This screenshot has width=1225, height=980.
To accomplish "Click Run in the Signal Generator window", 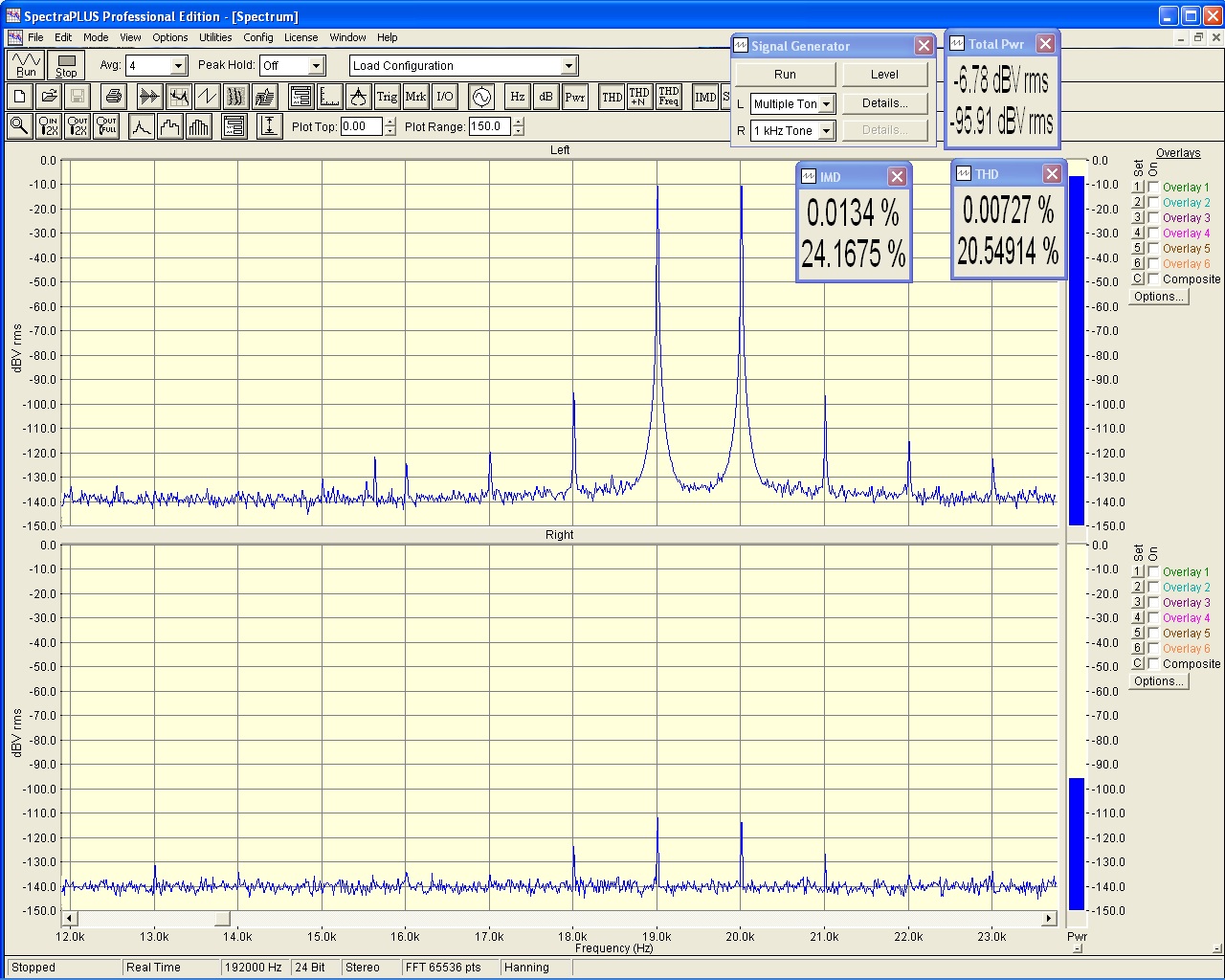I will pyautogui.click(x=785, y=75).
